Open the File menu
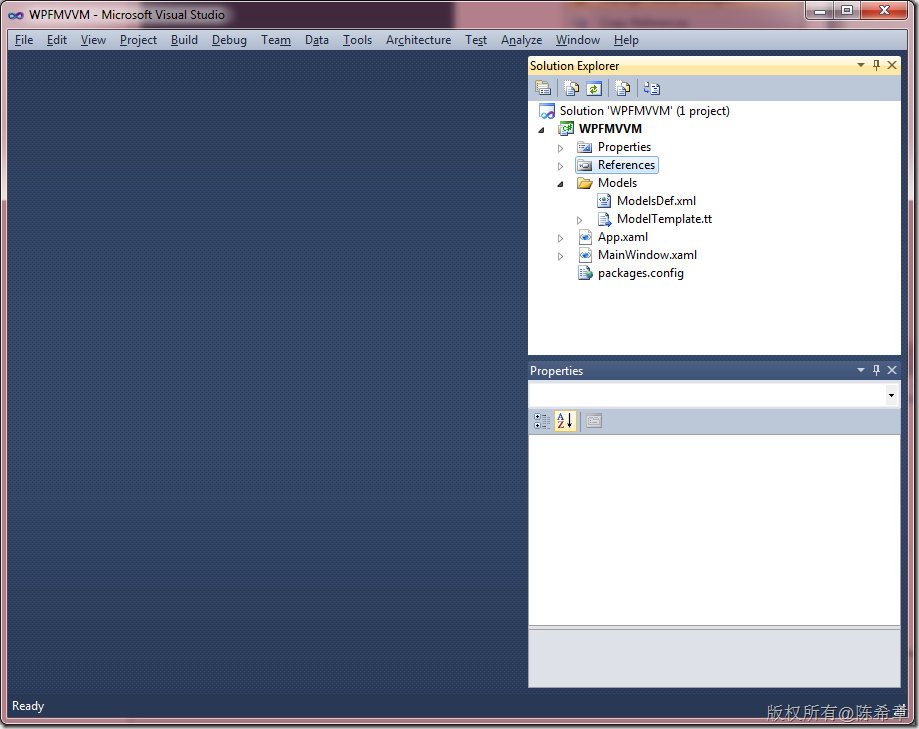Viewport: 919px width, 729px height. pos(24,40)
